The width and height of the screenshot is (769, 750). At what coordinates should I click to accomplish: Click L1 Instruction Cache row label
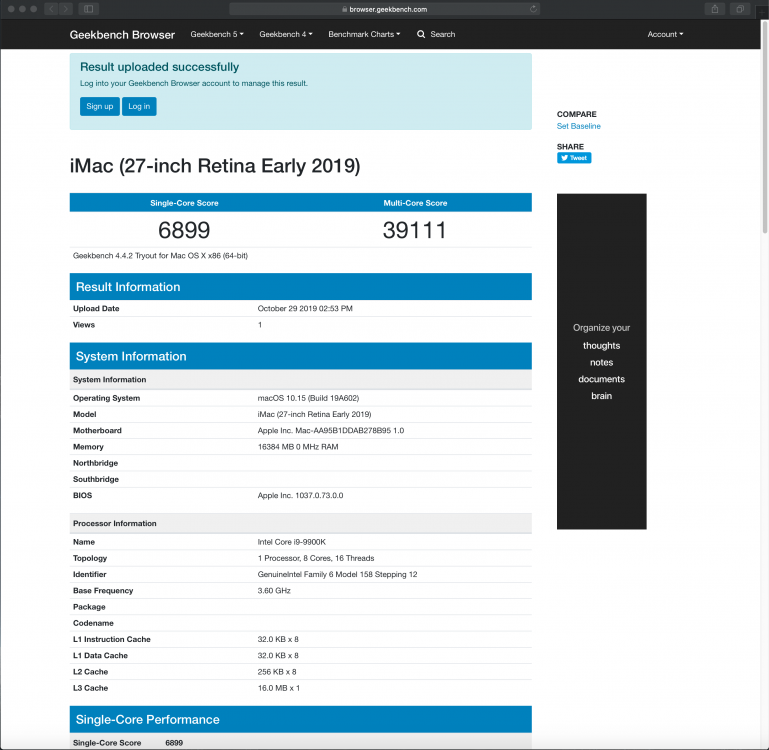click(112, 639)
